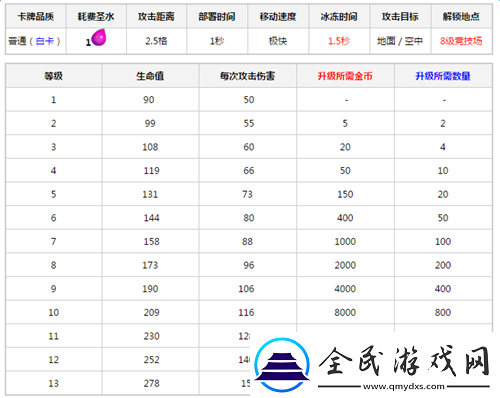Click damage value 73 in level 5 row
This screenshot has width=500, height=398.
247,194
